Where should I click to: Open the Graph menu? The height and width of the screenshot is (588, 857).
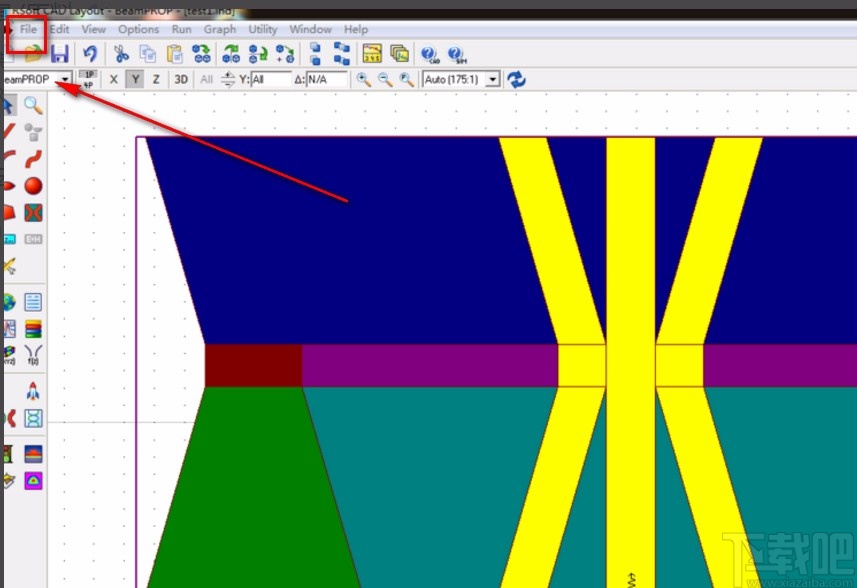coord(220,29)
